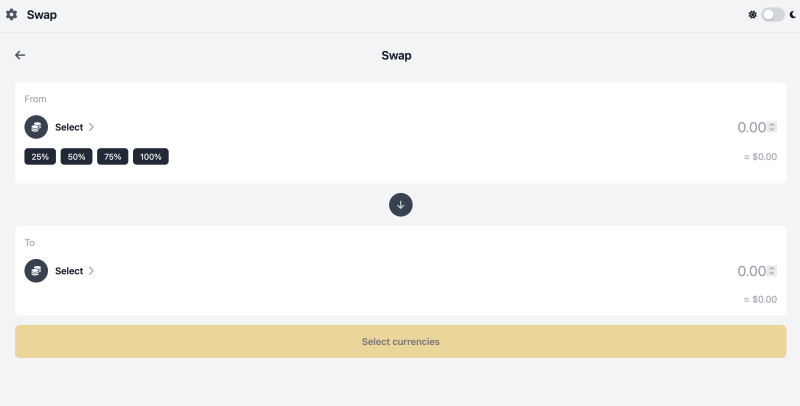
Task: Click the moon dark-mode icon
Action: (792, 15)
